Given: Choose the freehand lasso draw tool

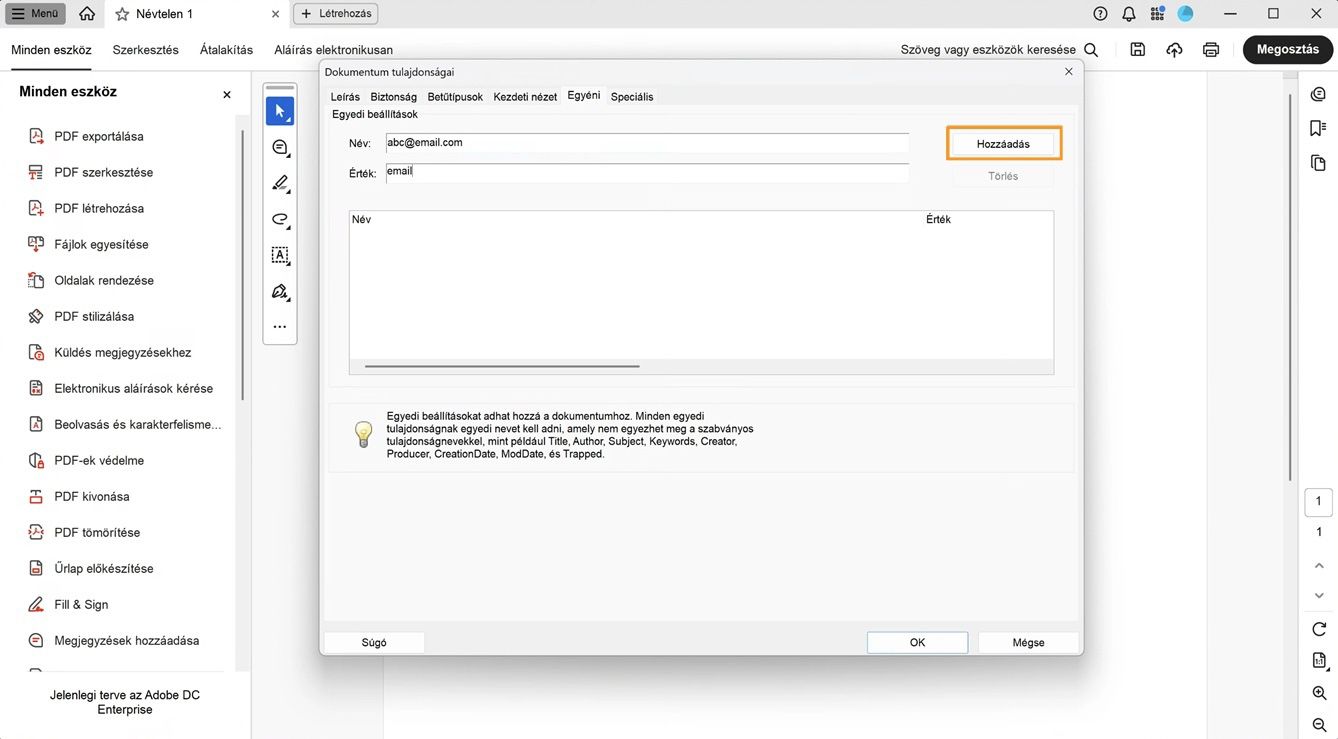Looking at the screenshot, I should (x=280, y=219).
